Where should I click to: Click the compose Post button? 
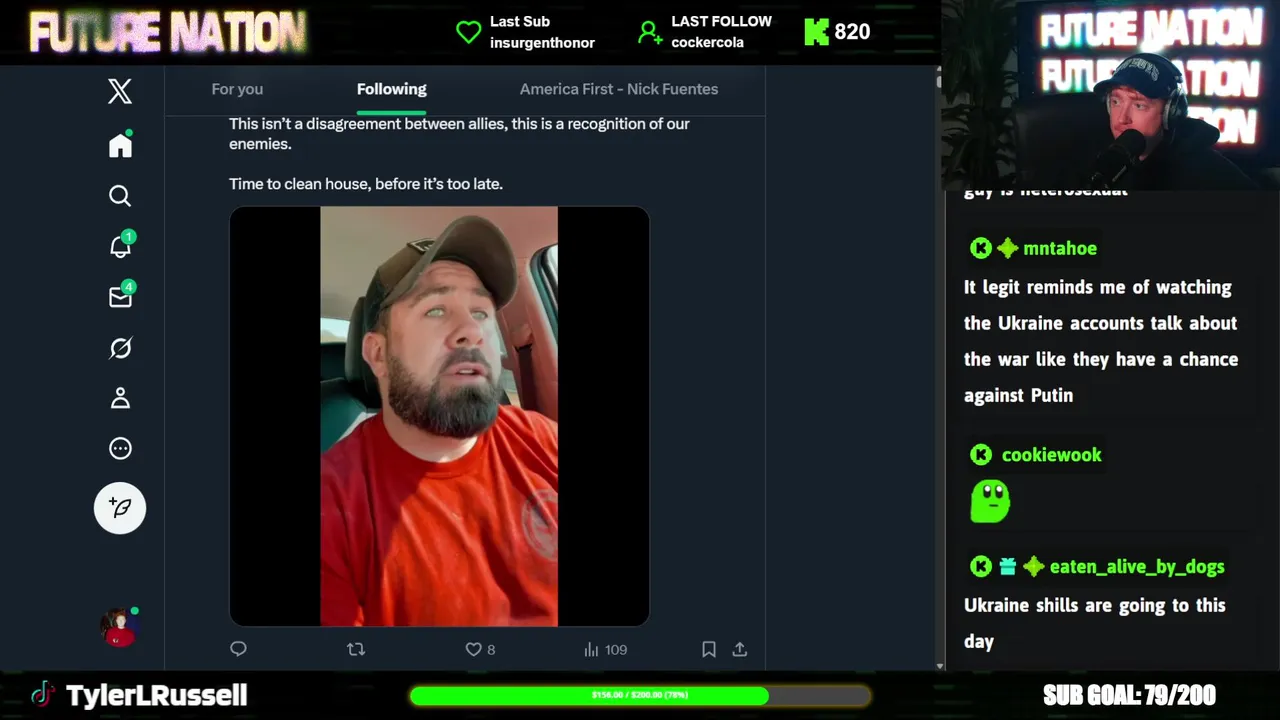(120, 508)
